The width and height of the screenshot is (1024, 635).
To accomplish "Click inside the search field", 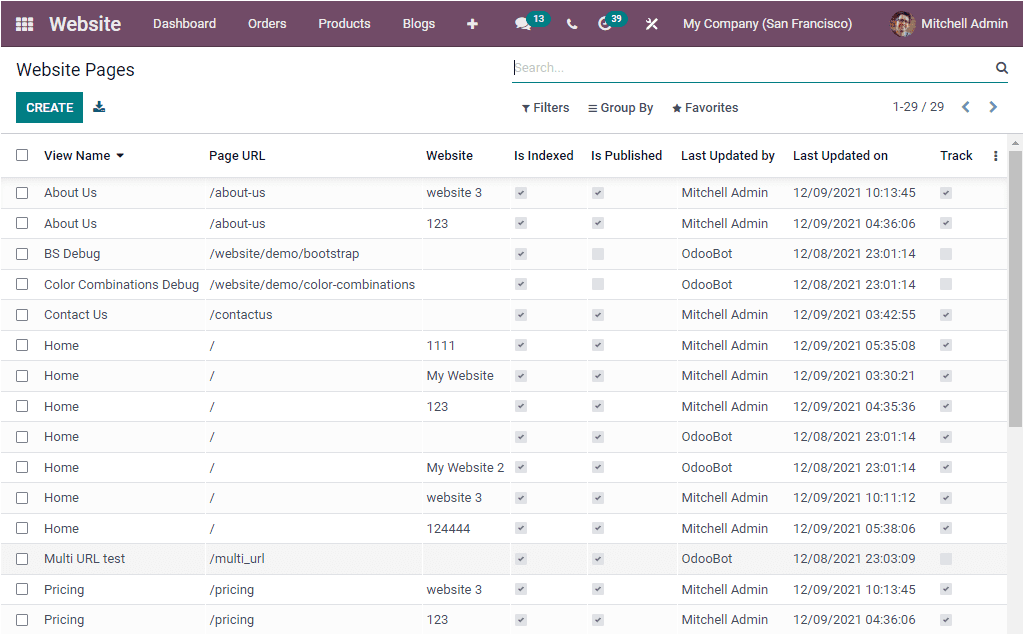I will pos(700,67).
